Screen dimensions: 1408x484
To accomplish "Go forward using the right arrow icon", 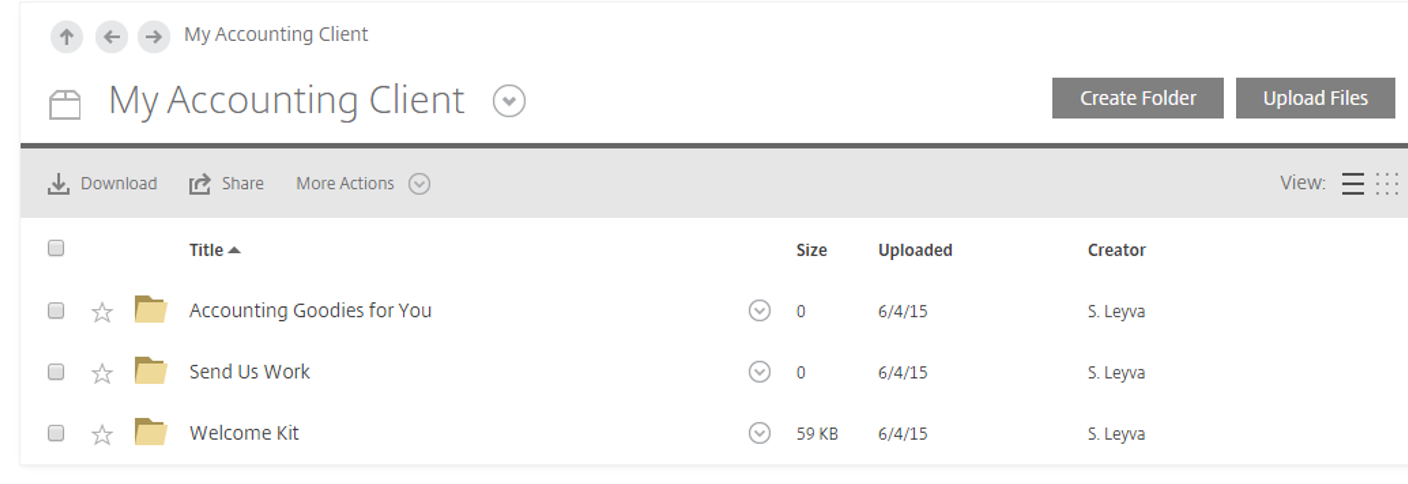I will [x=153, y=37].
